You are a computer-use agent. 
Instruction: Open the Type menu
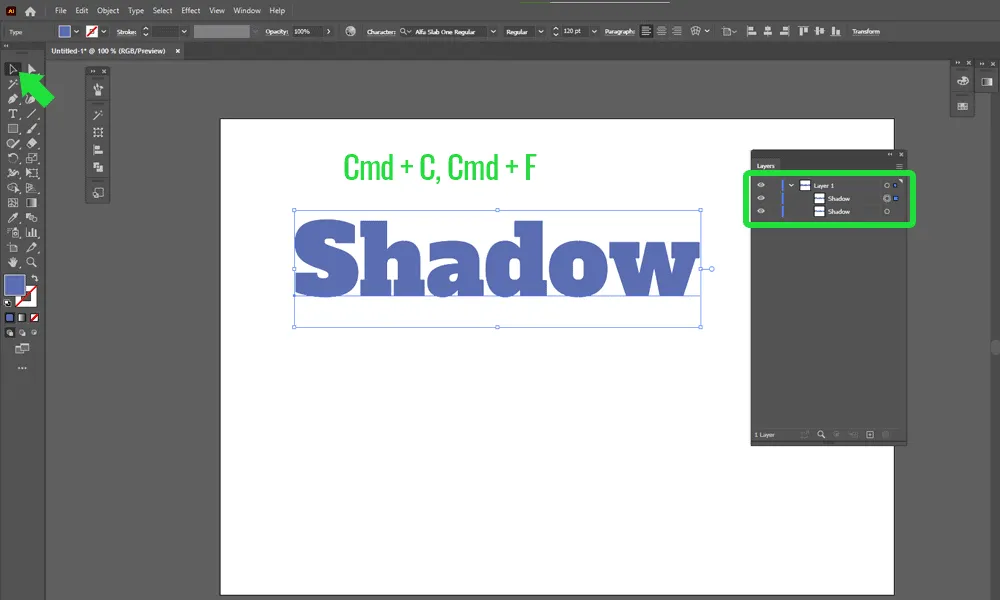click(x=136, y=11)
